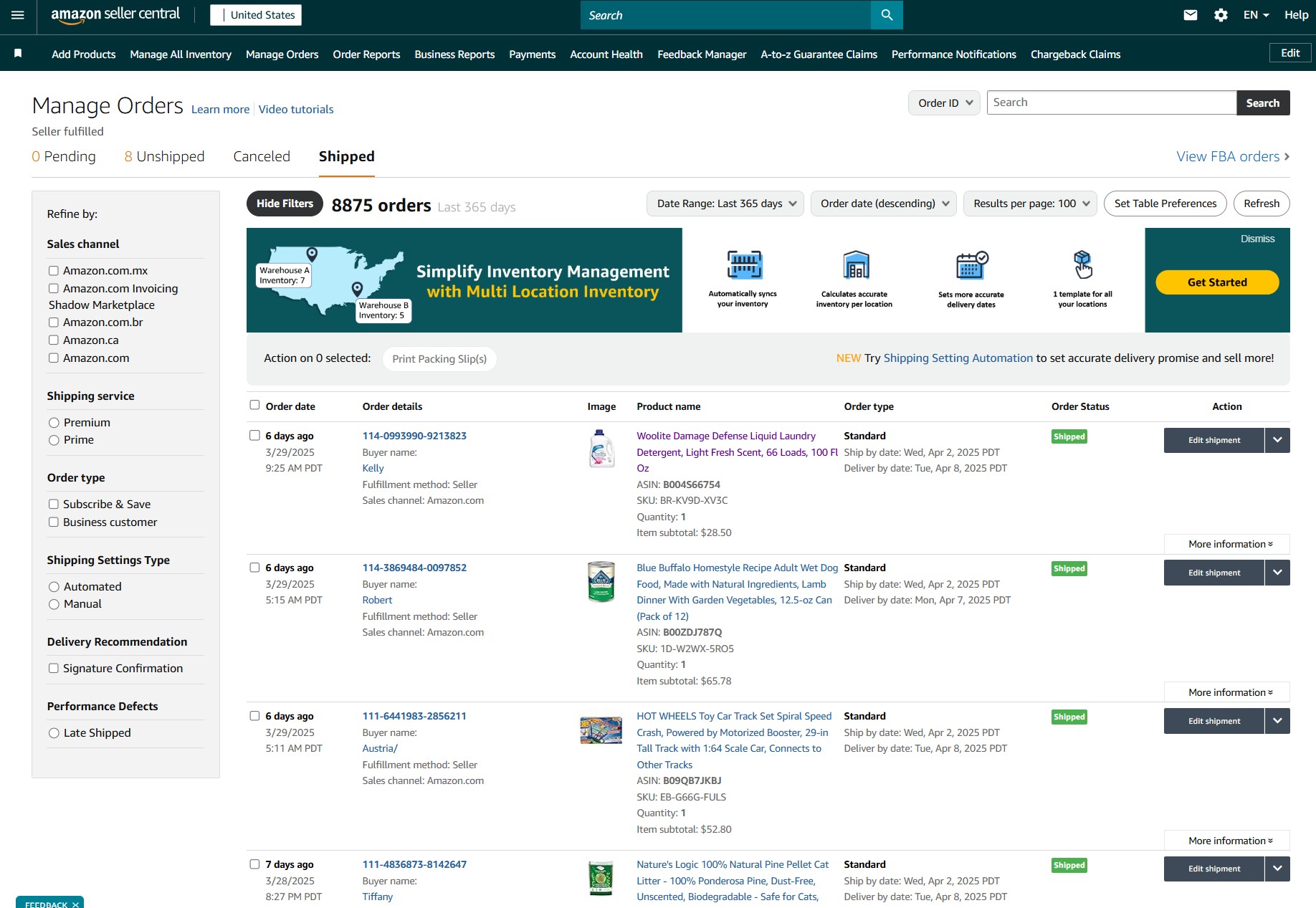Select order 114-0993990-9213823 checkbox
Image resolution: width=1316 pixels, height=908 pixels.
(x=254, y=435)
